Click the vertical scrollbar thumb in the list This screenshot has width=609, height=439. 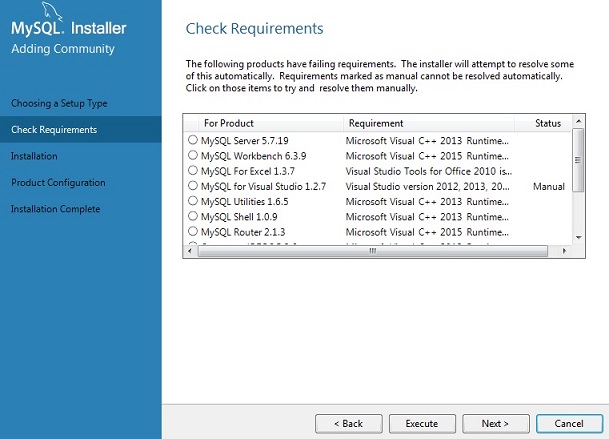[x=578, y=160]
